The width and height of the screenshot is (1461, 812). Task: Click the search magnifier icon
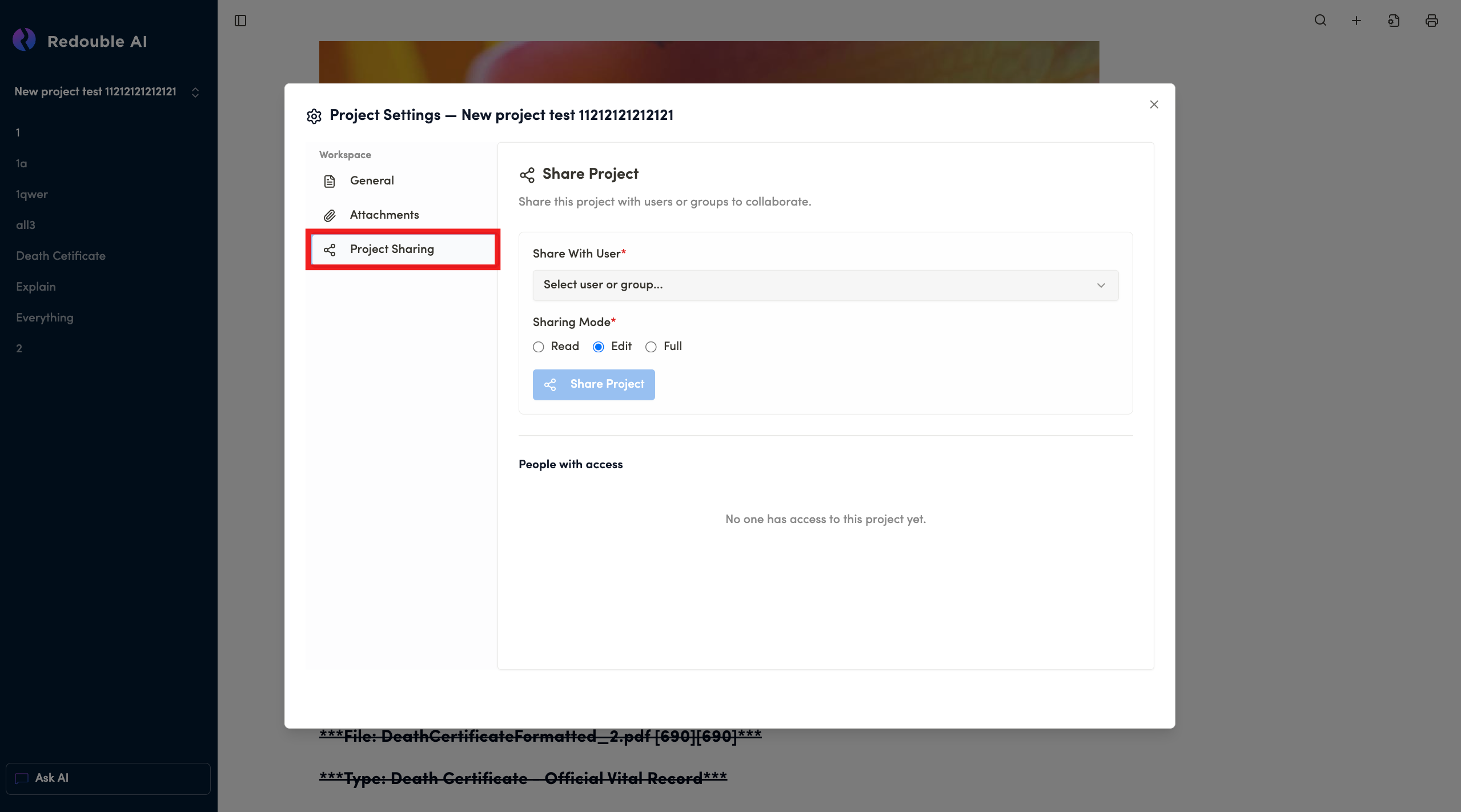click(1320, 21)
